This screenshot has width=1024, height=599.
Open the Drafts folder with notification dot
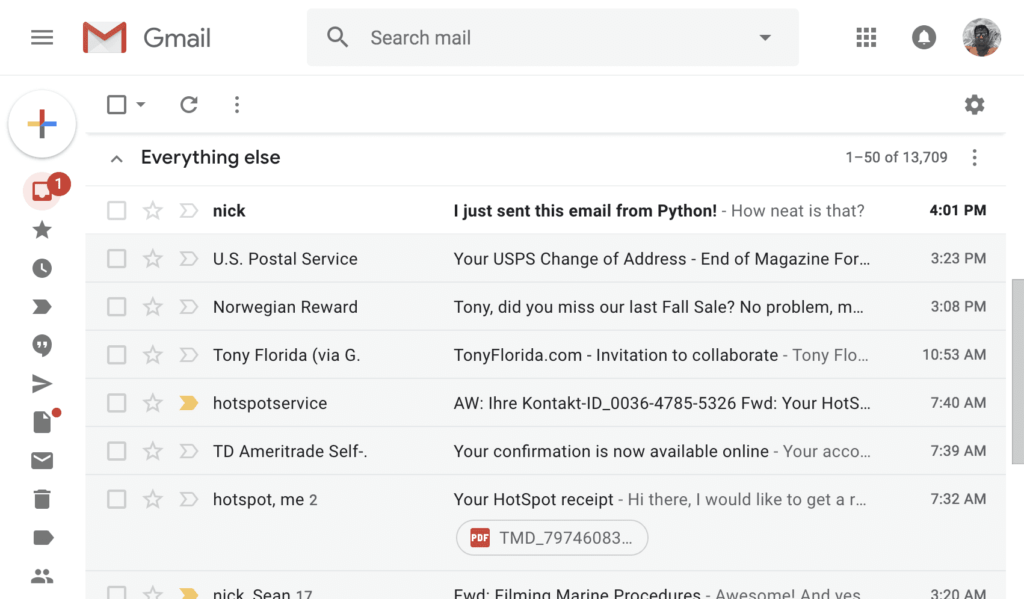(x=42, y=422)
